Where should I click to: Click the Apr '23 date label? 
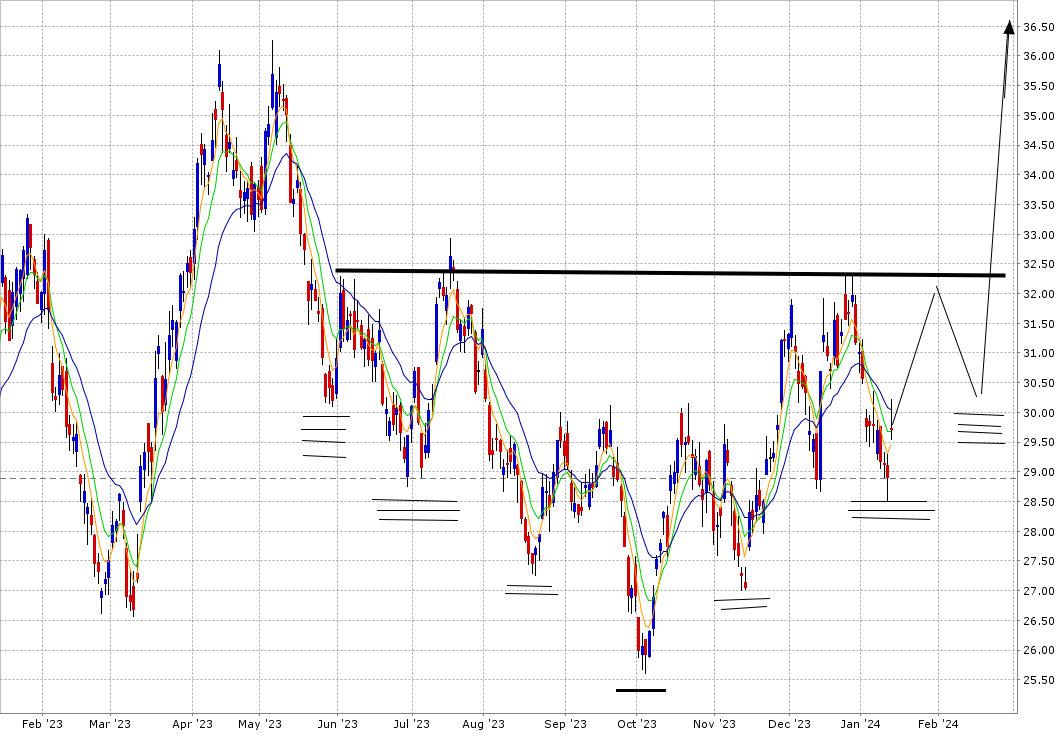193,724
